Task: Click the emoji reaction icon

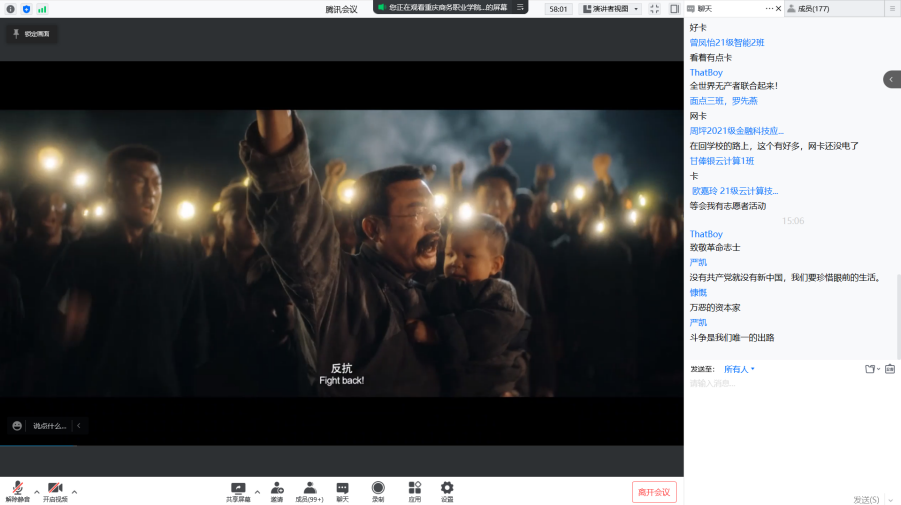Action: click(17, 425)
